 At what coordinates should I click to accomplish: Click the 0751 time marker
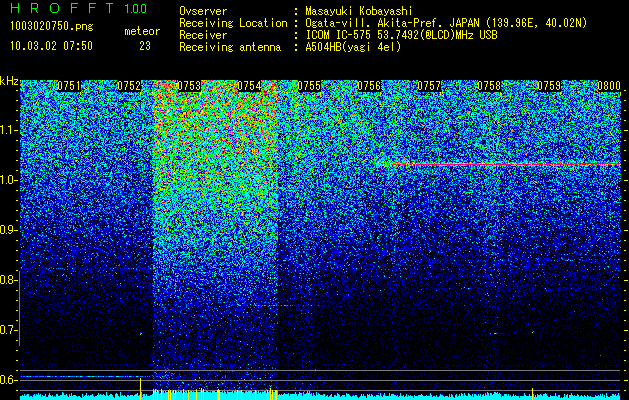[x=69, y=86]
